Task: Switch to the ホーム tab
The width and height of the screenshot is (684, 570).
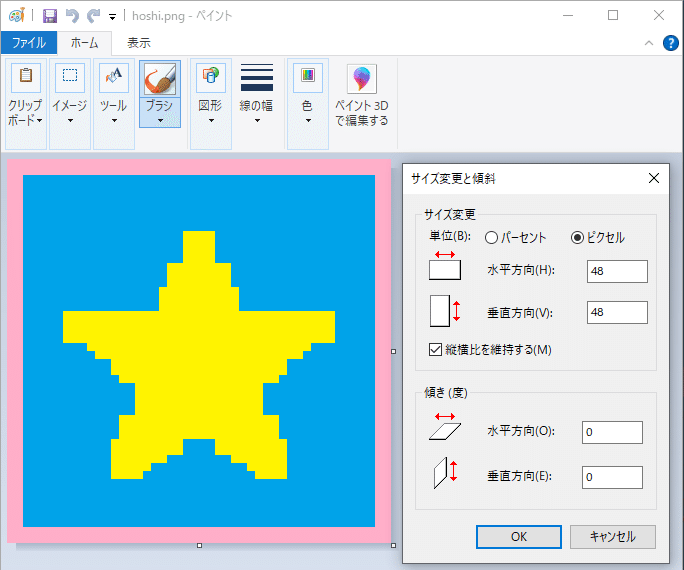Action: (85, 43)
